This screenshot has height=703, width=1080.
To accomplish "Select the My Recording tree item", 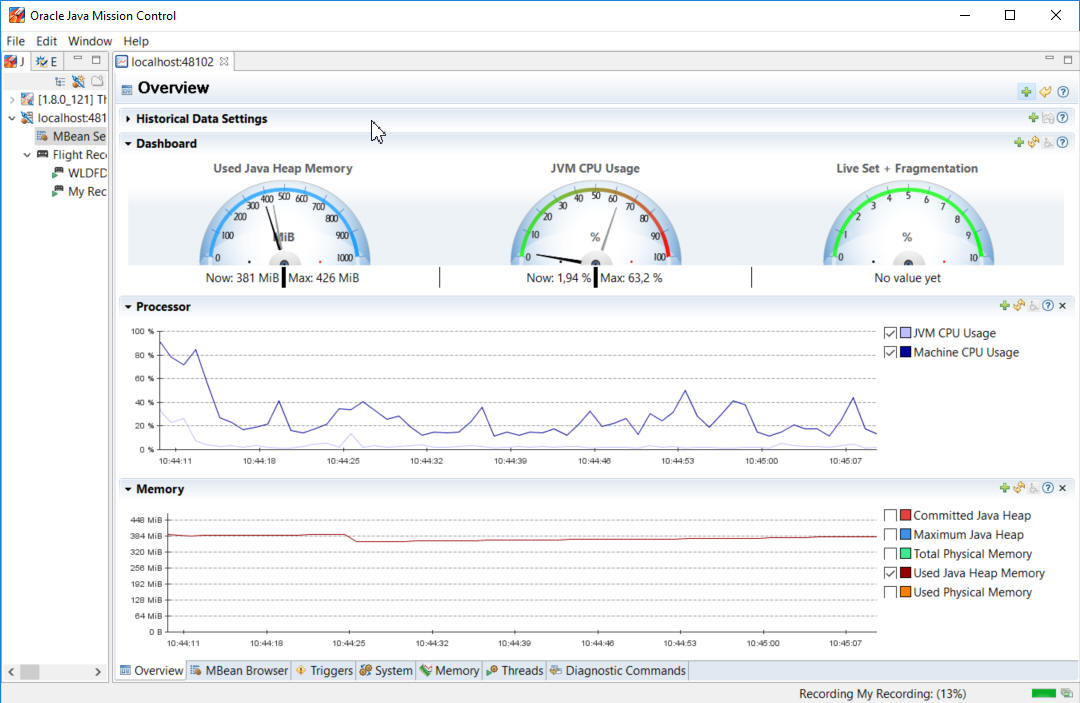I will point(80,191).
